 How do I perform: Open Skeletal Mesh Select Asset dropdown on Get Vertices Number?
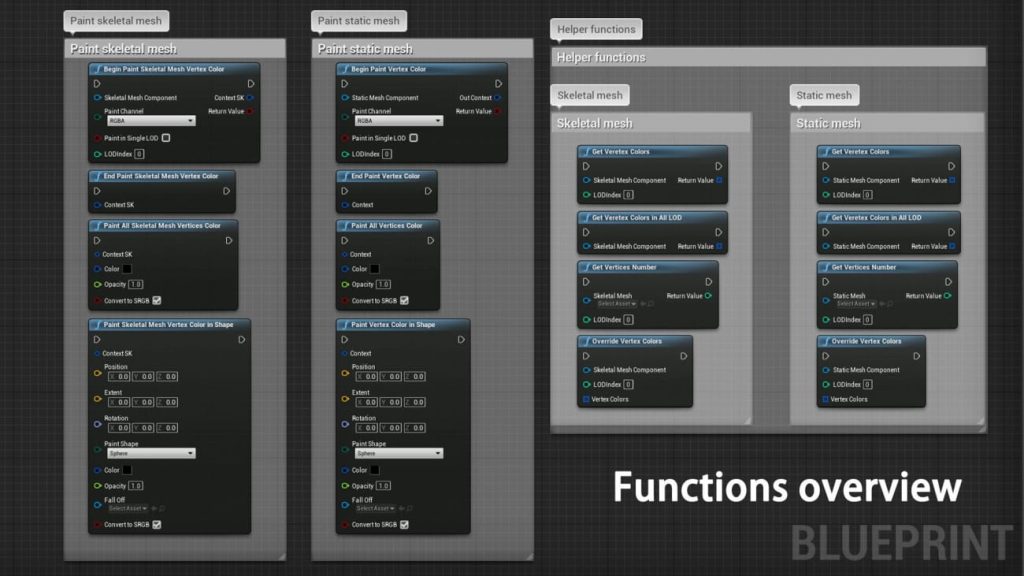pos(616,304)
